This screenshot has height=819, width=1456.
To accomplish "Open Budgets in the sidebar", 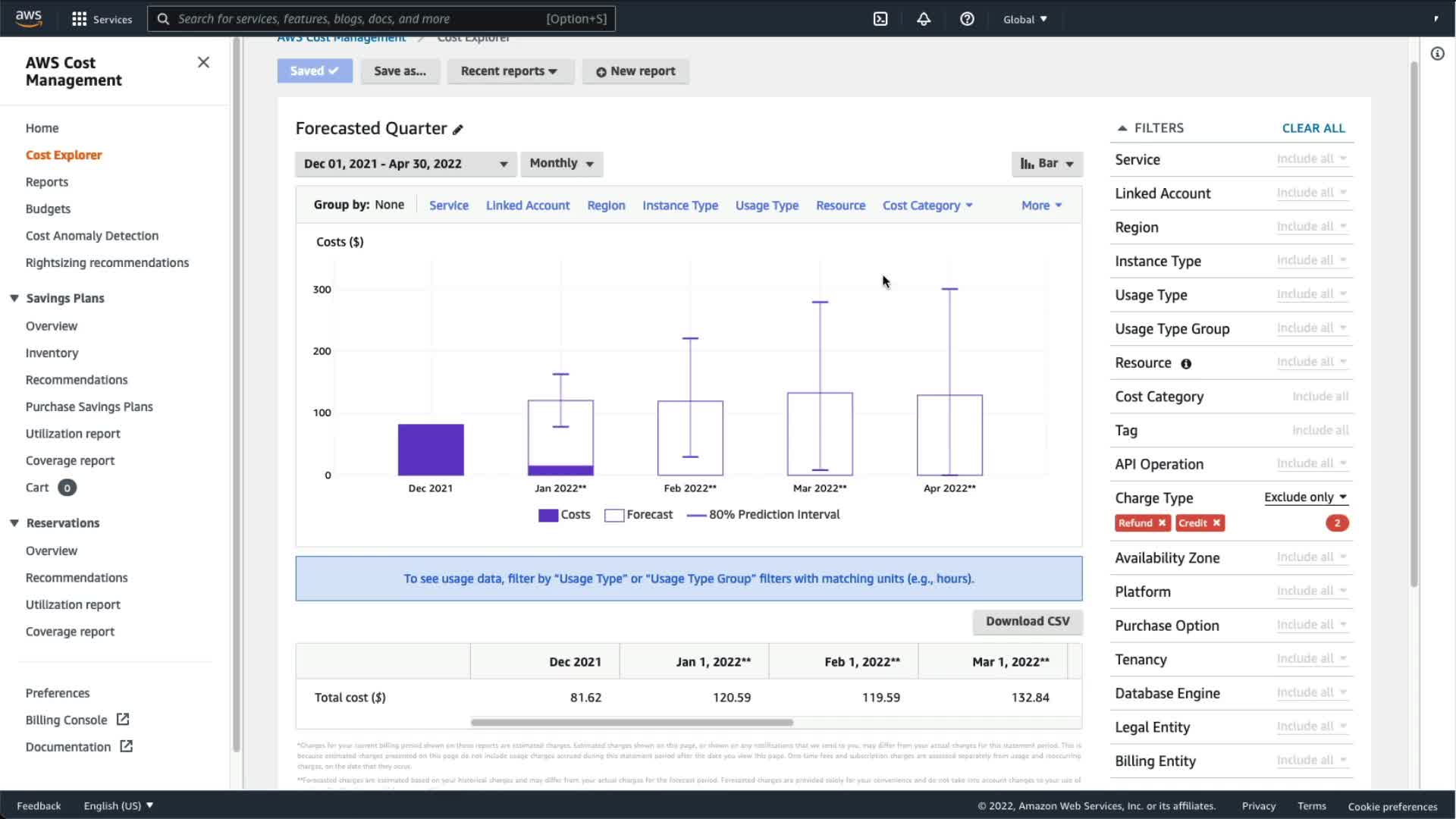I will click(x=48, y=209).
